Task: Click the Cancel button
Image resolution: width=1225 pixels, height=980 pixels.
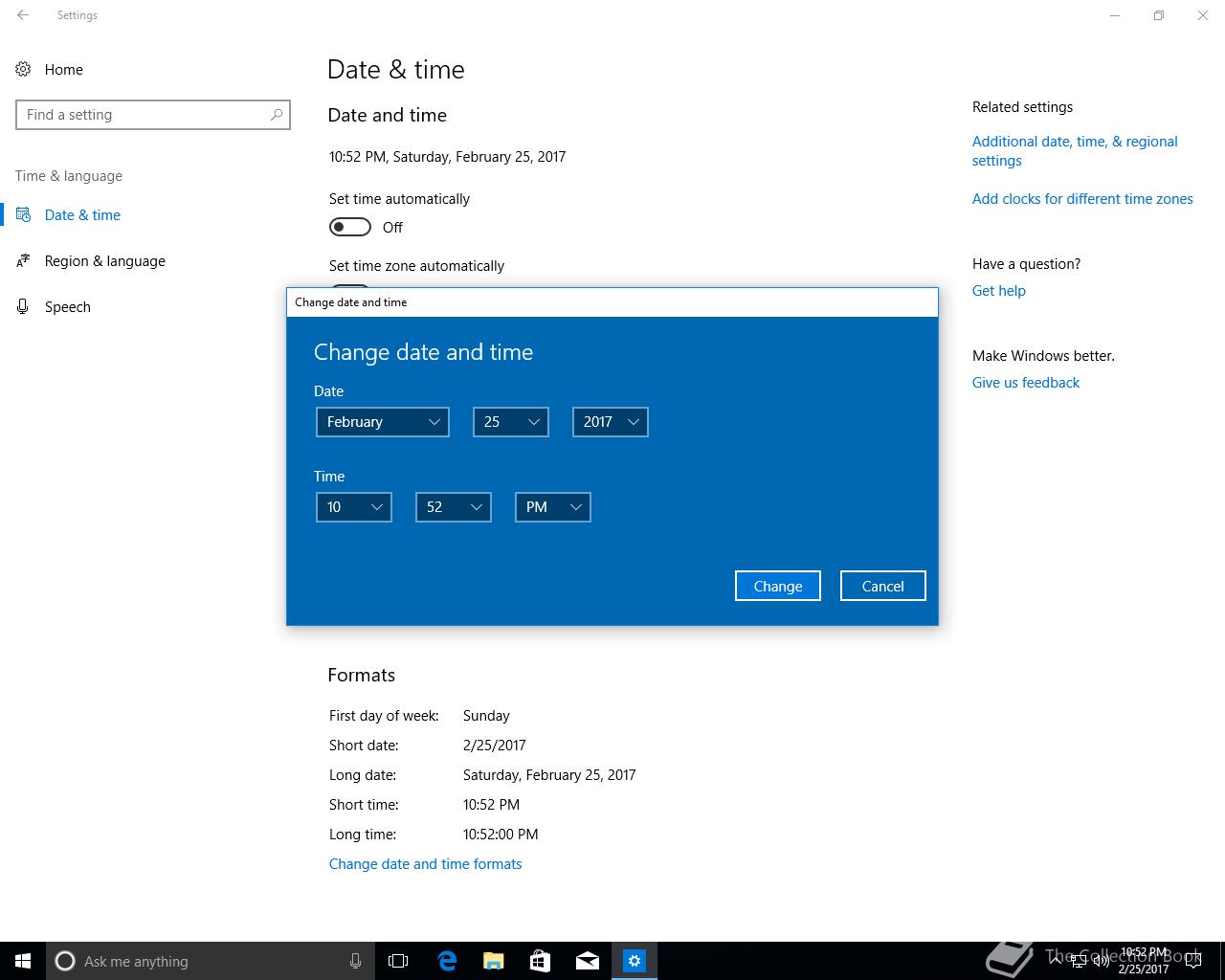Action: [x=883, y=586]
